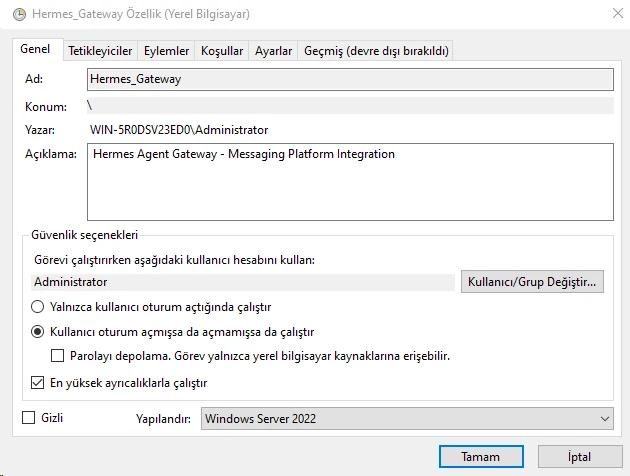Viewport: 630px width, 476px height.
Task: Confirm with the Tamam button
Action: (481, 457)
